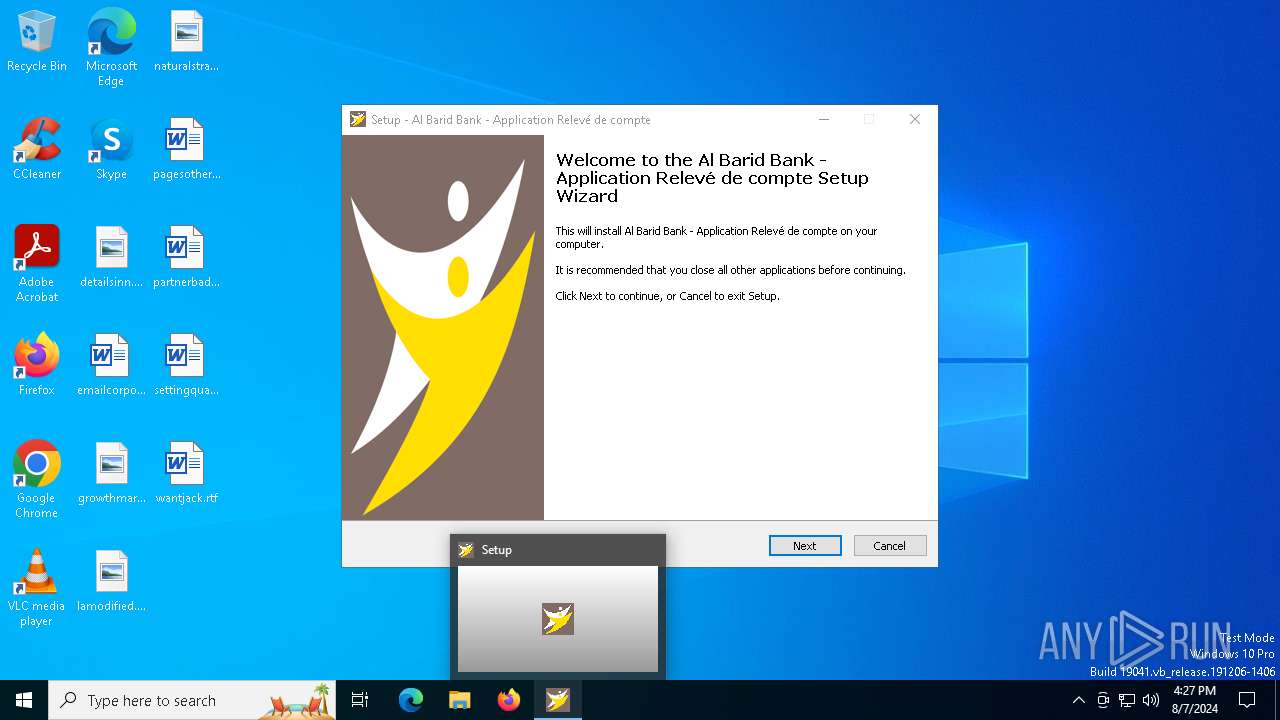Select wantjack.rtf document
This screenshot has width=1280, height=720.
pyautogui.click(x=186, y=474)
